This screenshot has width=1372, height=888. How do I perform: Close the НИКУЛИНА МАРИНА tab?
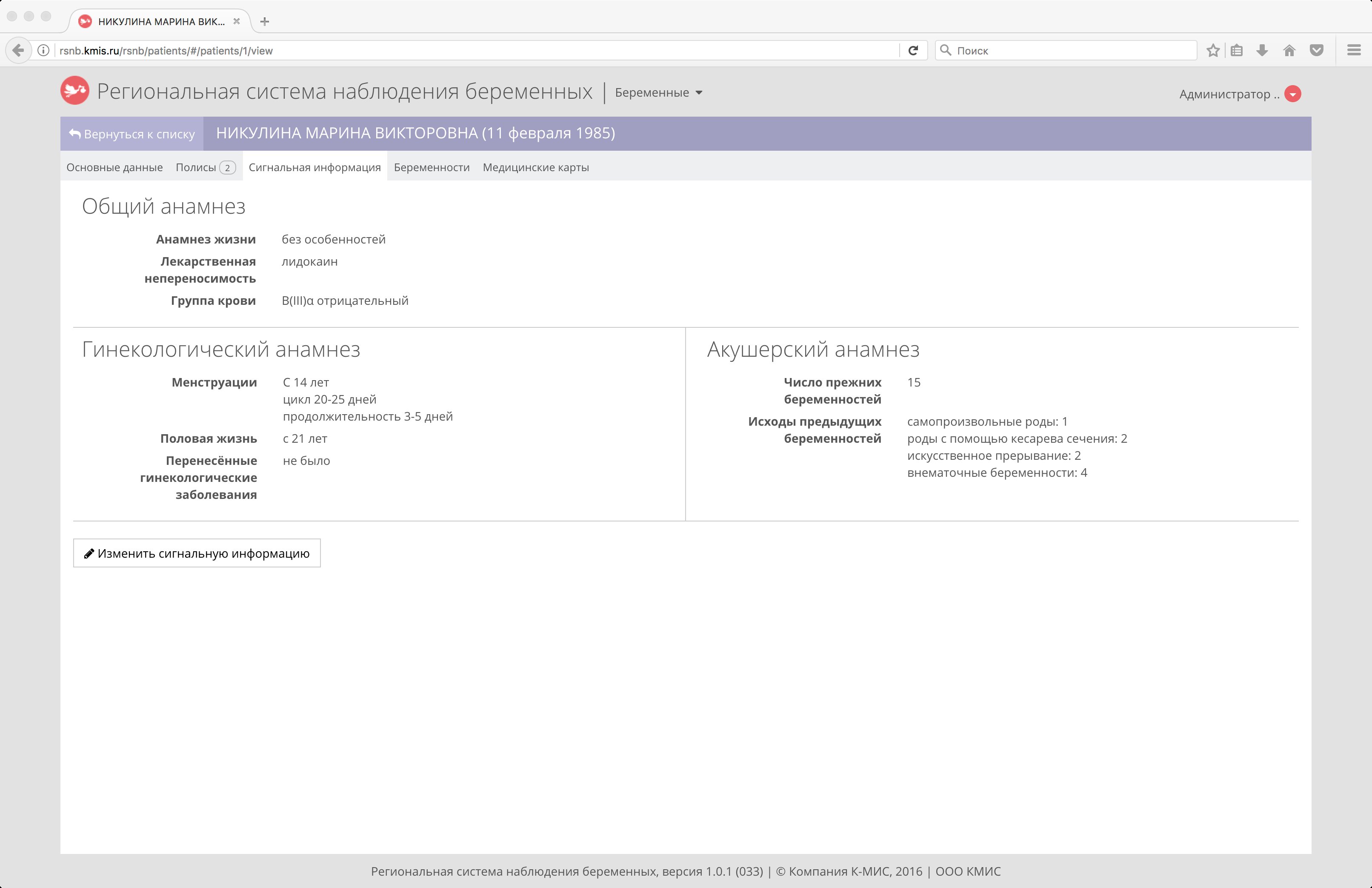coord(236,21)
